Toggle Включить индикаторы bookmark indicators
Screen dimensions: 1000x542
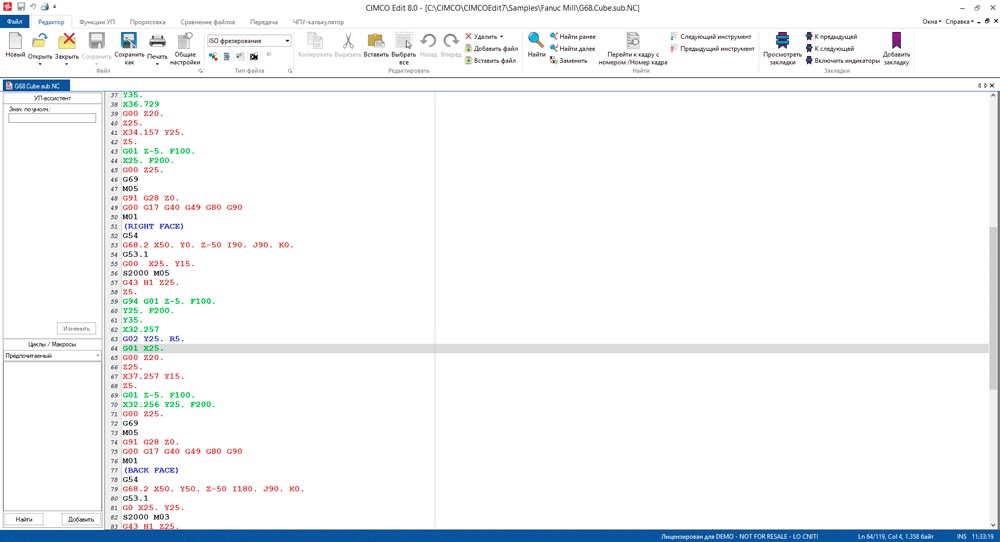(842, 61)
